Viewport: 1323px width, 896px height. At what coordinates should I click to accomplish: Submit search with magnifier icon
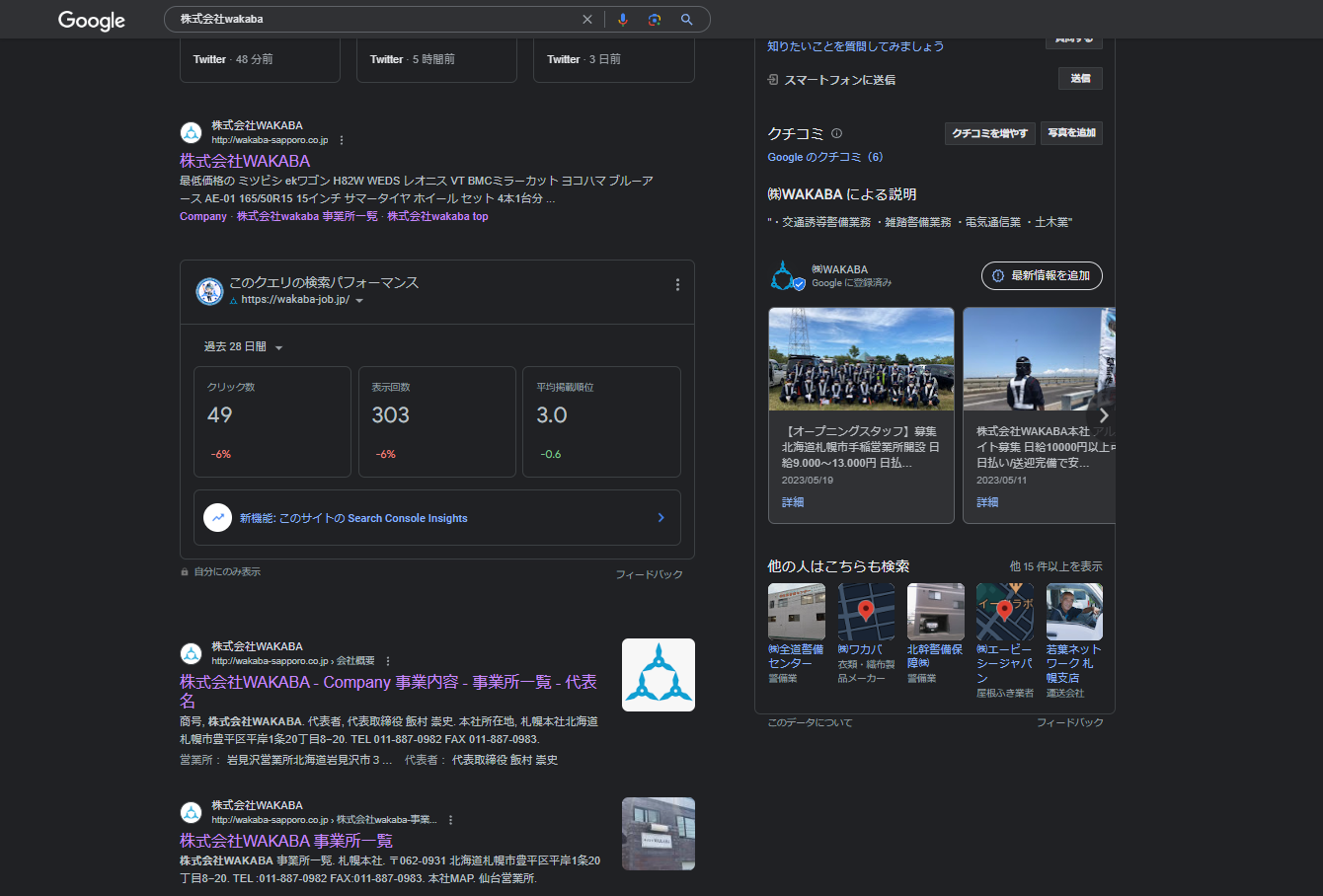point(687,20)
